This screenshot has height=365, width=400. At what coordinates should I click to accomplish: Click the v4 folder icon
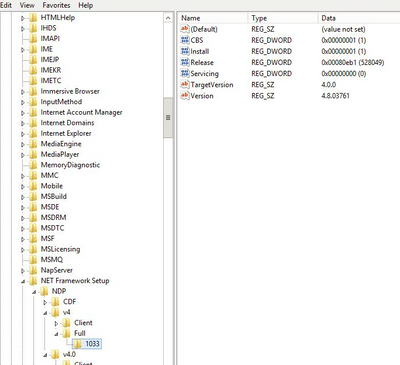[x=55, y=312]
